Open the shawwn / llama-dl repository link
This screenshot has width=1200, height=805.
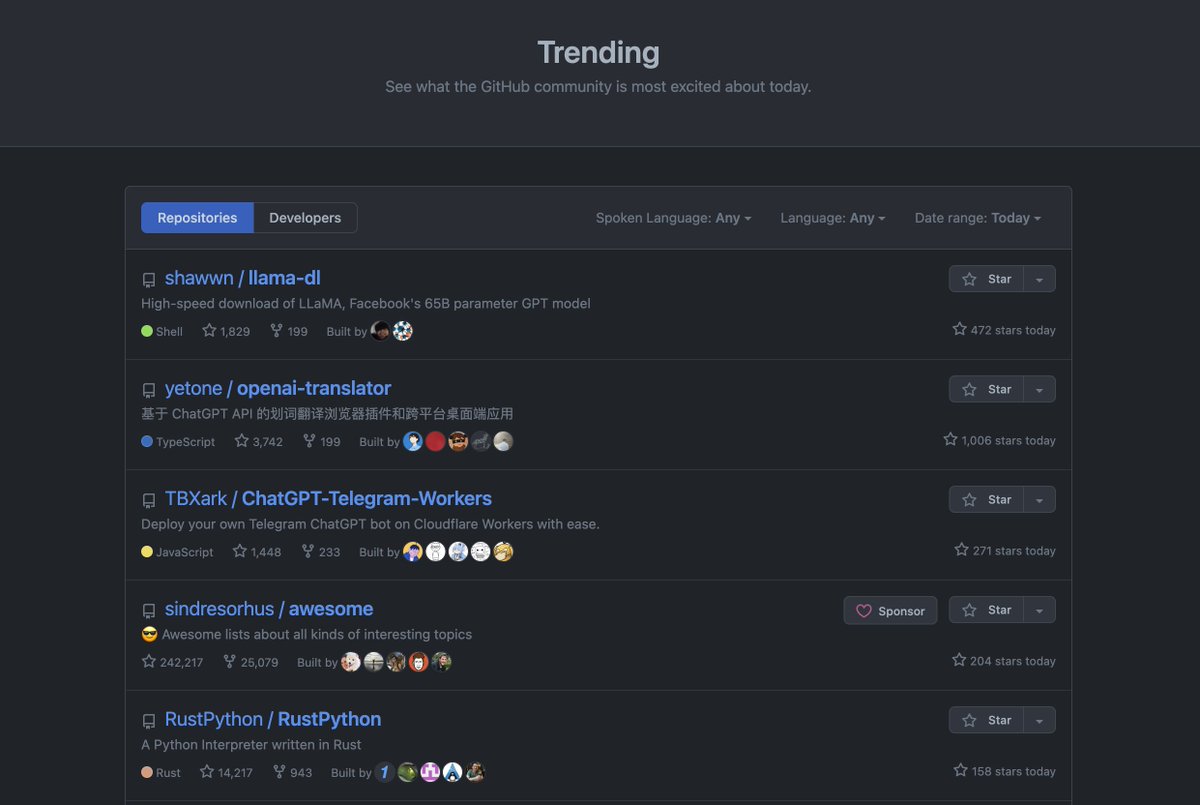pos(242,278)
